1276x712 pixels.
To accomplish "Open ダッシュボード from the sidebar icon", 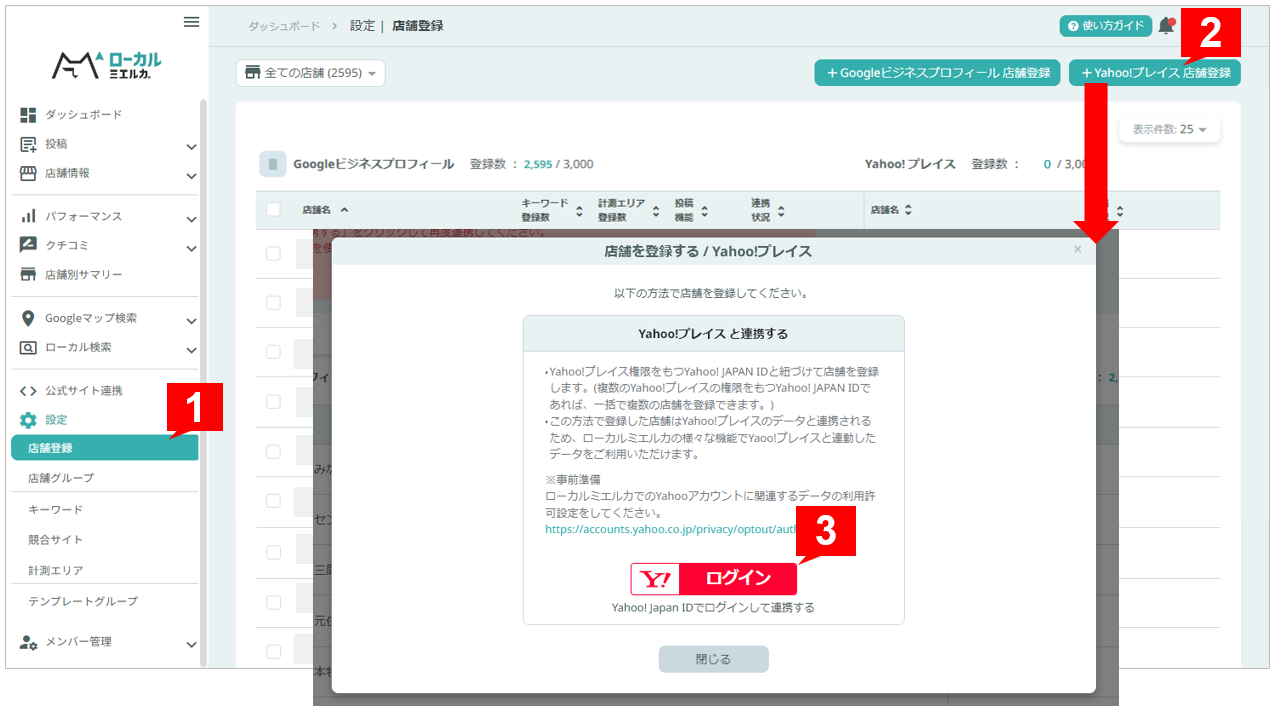I will pyautogui.click(x=28, y=115).
